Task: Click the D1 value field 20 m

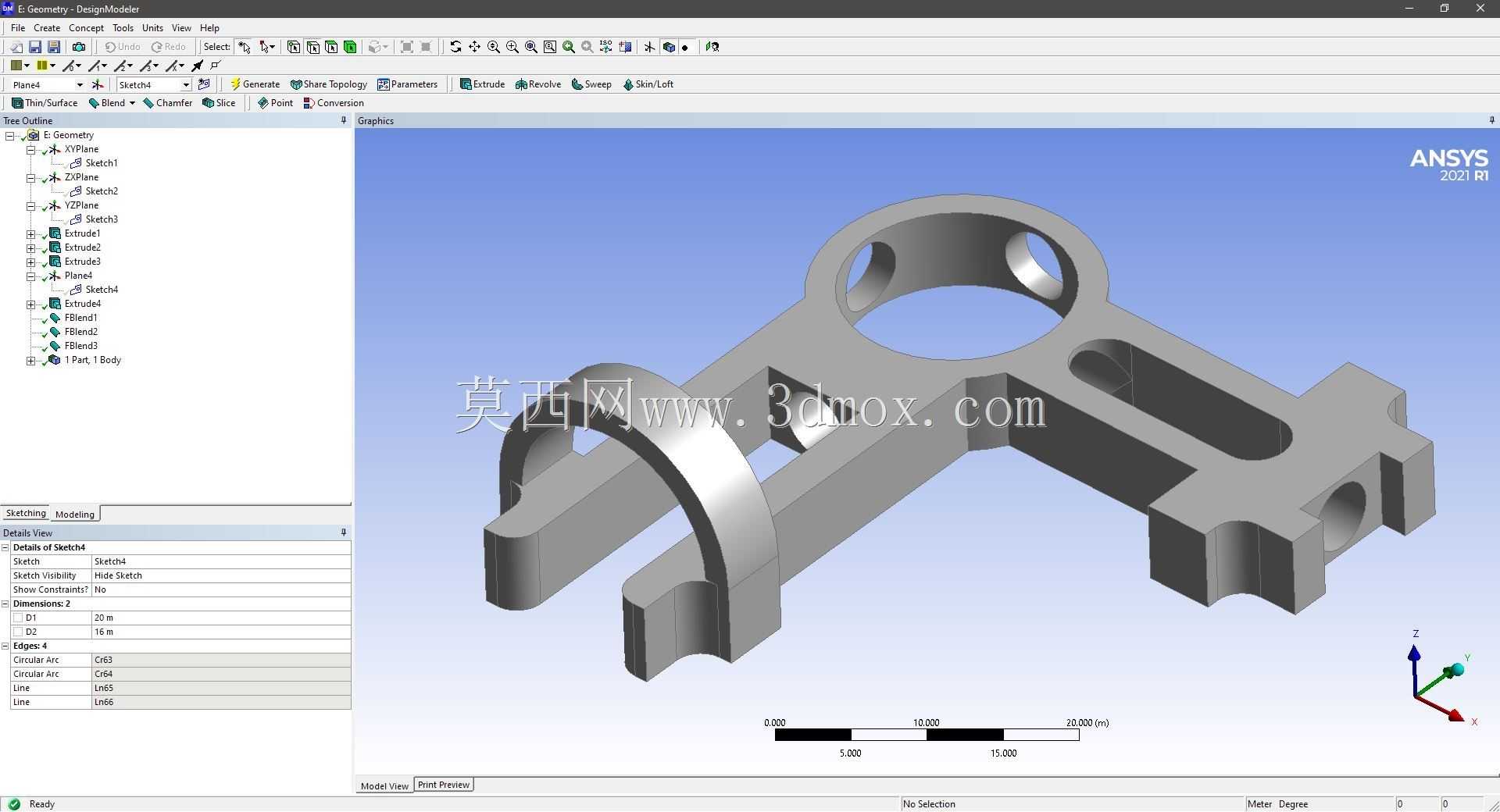Action: coord(221,618)
